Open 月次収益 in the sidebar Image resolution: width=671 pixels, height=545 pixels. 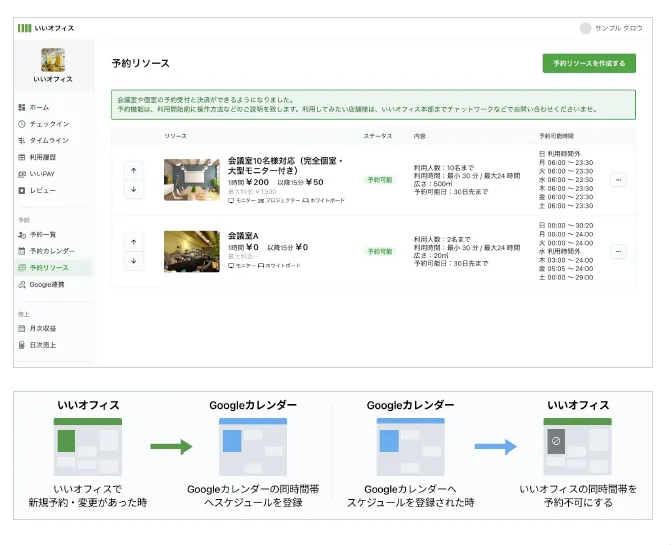(37, 329)
